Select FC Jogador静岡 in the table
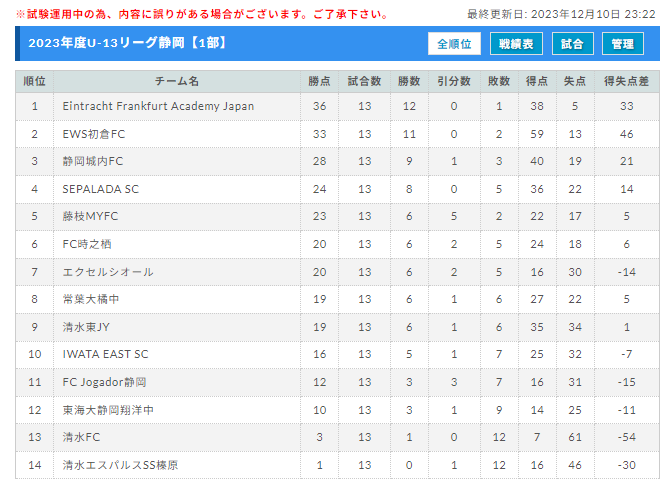This screenshot has height=485, width=667. point(105,382)
